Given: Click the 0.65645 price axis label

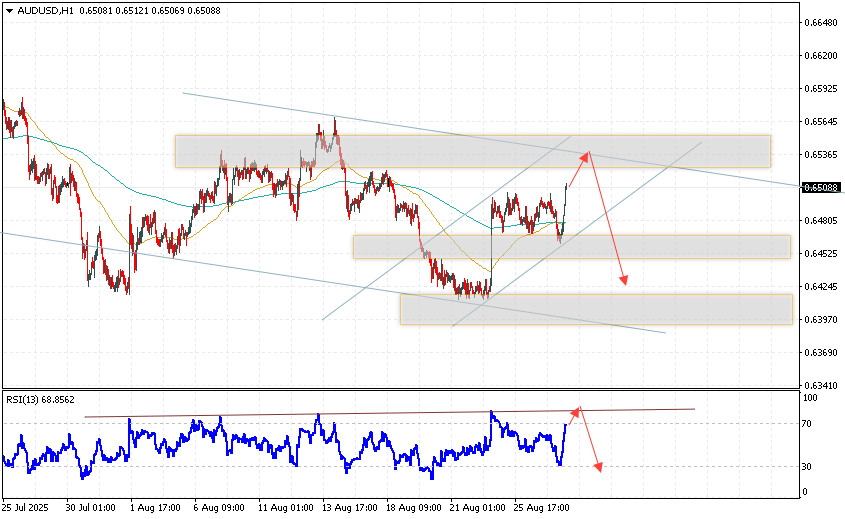Looking at the screenshot, I should click(x=821, y=122).
